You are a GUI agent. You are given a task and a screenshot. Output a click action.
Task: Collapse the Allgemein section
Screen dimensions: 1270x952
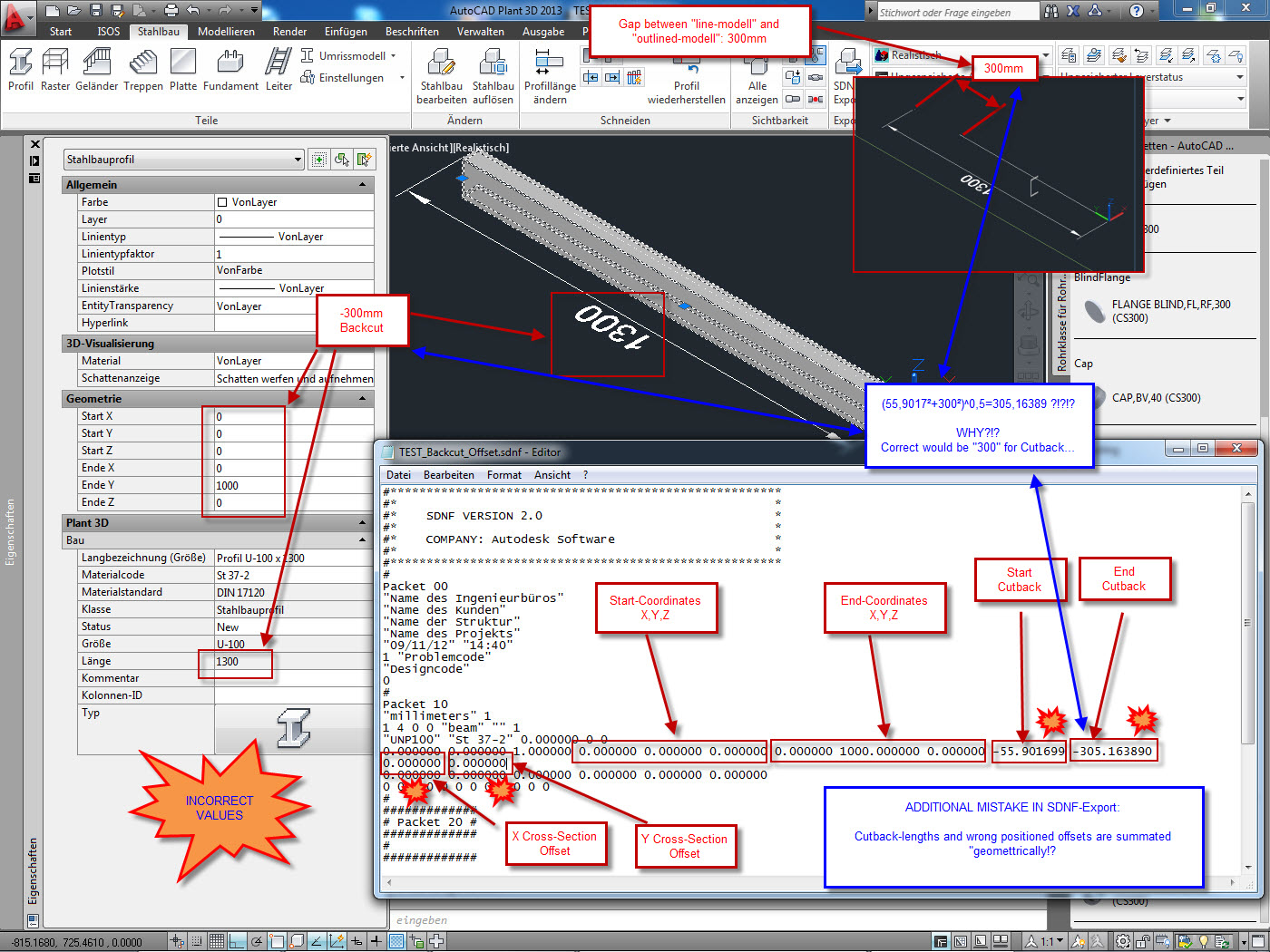tap(363, 185)
